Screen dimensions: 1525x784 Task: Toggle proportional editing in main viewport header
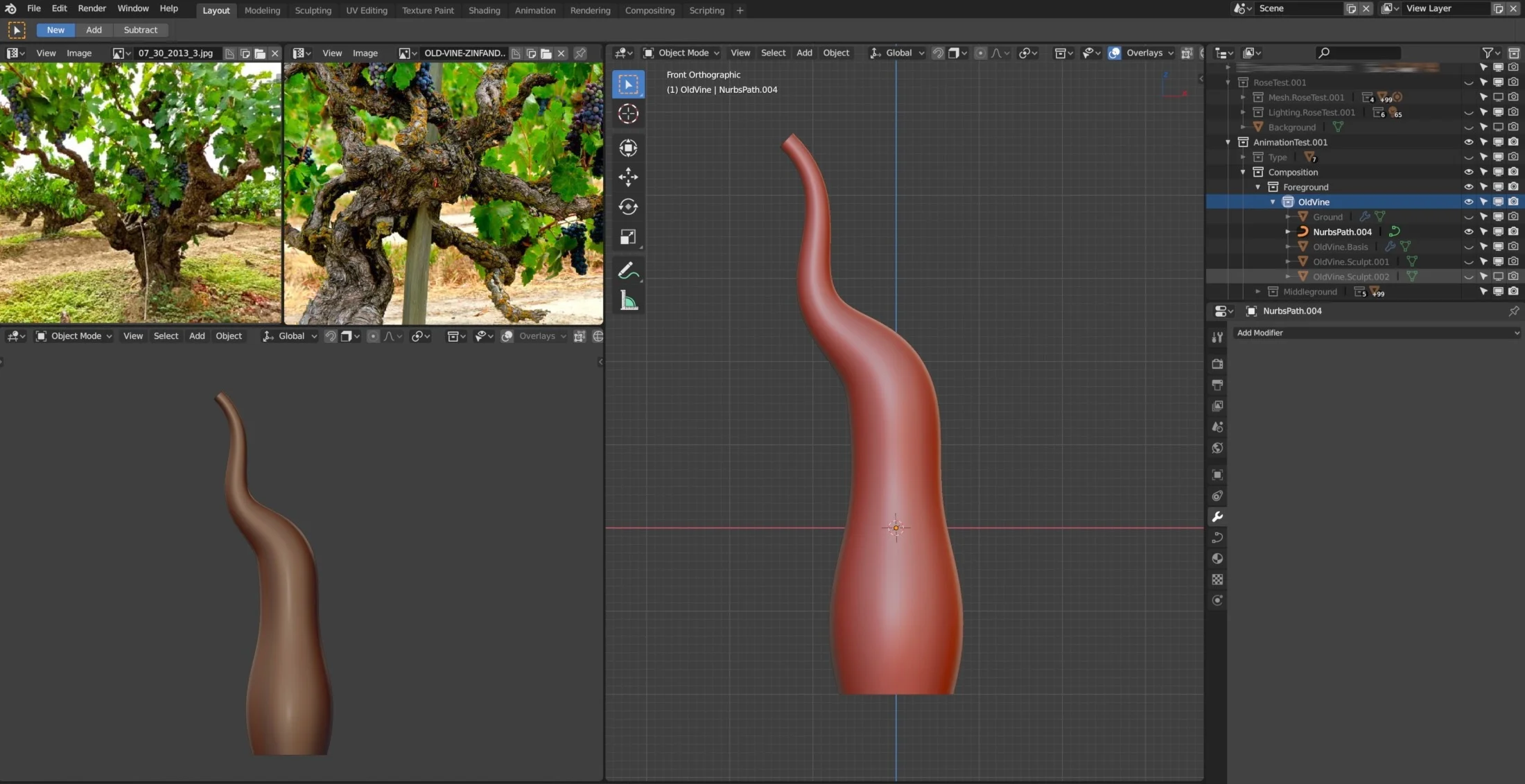point(980,53)
